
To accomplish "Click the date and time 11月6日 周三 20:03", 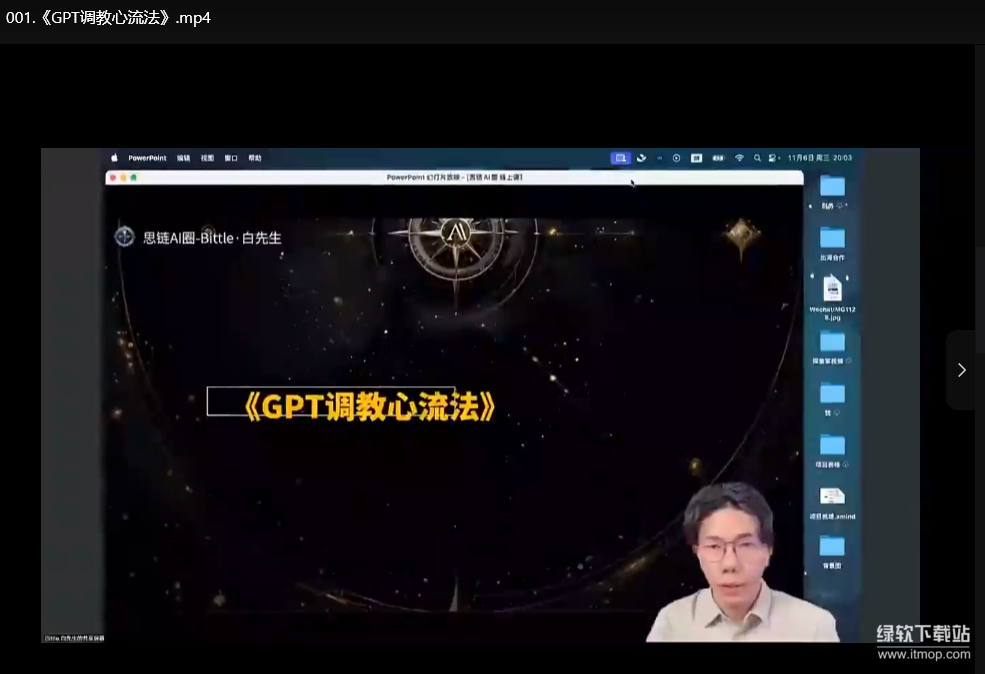I will tap(820, 158).
